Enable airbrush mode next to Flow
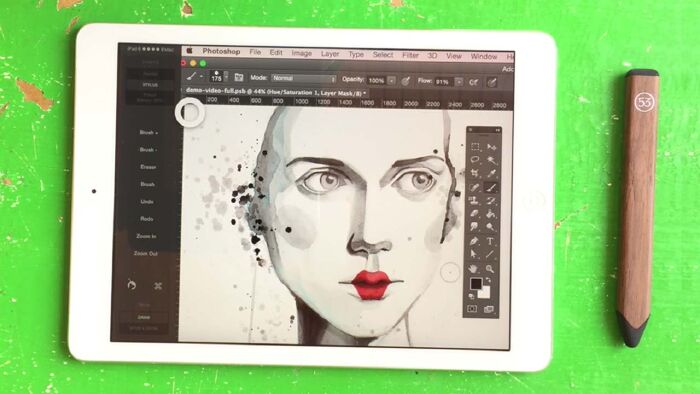Viewport: 700px width, 394px height. tap(474, 82)
